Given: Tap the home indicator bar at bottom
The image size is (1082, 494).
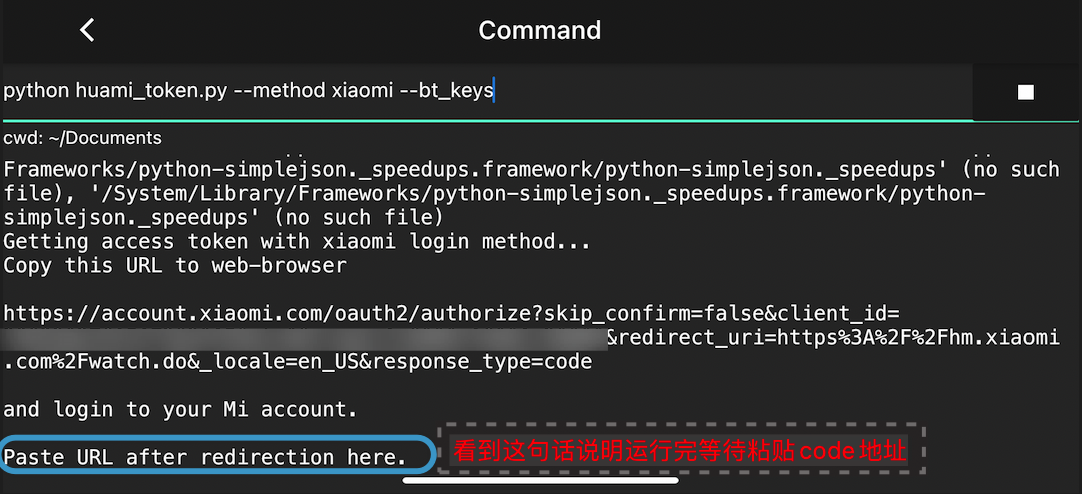Looking at the screenshot, I should [540, 480].
